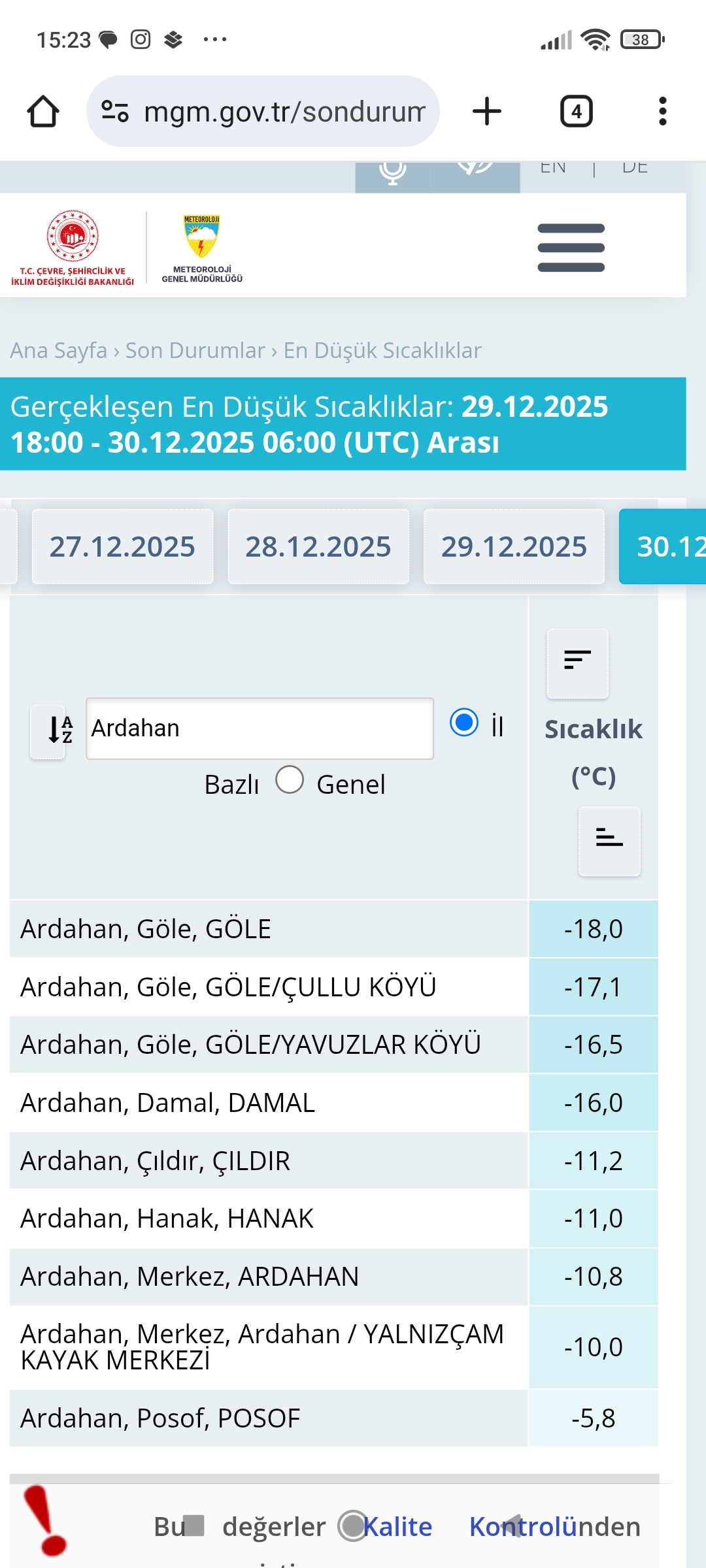Go to Ana Sayfa breadcrumb link
Screen dimensions: 706x1568
pos(58,351)
